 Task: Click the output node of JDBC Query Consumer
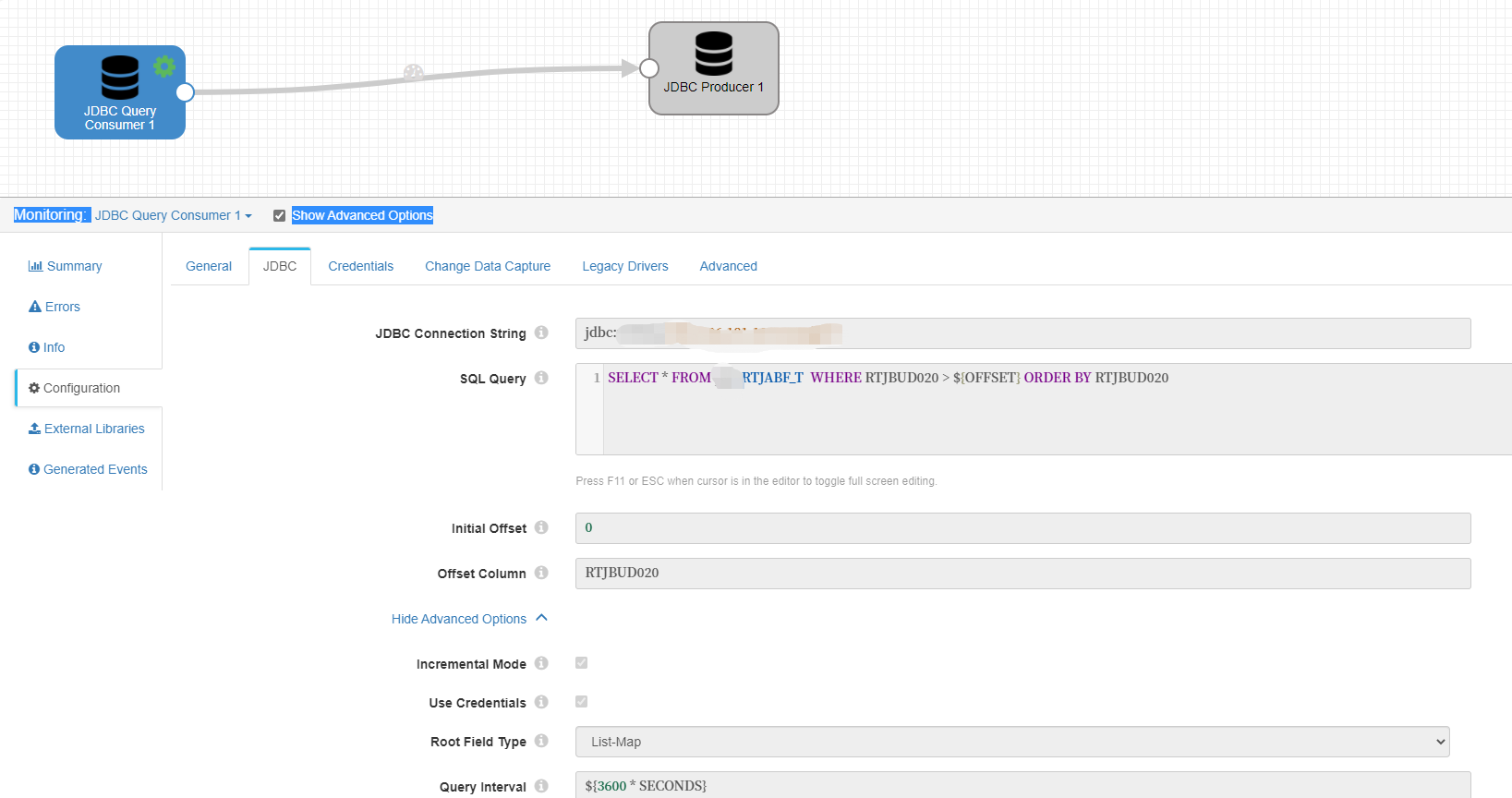185,92
